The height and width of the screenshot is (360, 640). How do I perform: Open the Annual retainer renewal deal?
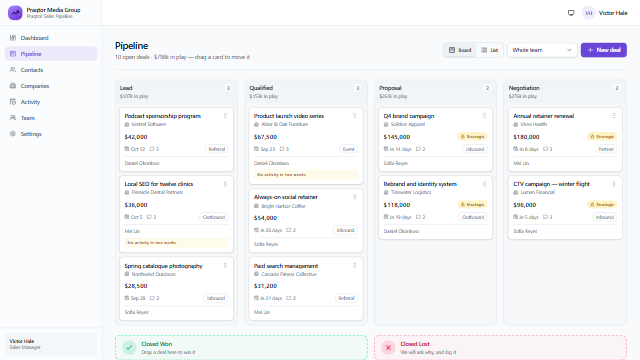[x=543, y=116]
